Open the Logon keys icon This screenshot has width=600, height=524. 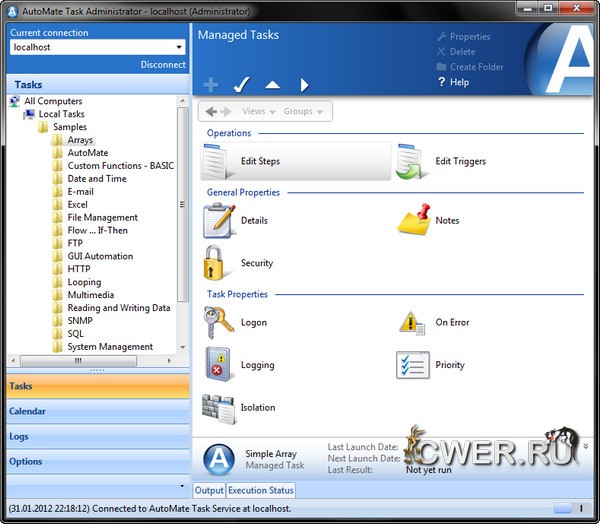pyautogui.click(x=219, y=323)
